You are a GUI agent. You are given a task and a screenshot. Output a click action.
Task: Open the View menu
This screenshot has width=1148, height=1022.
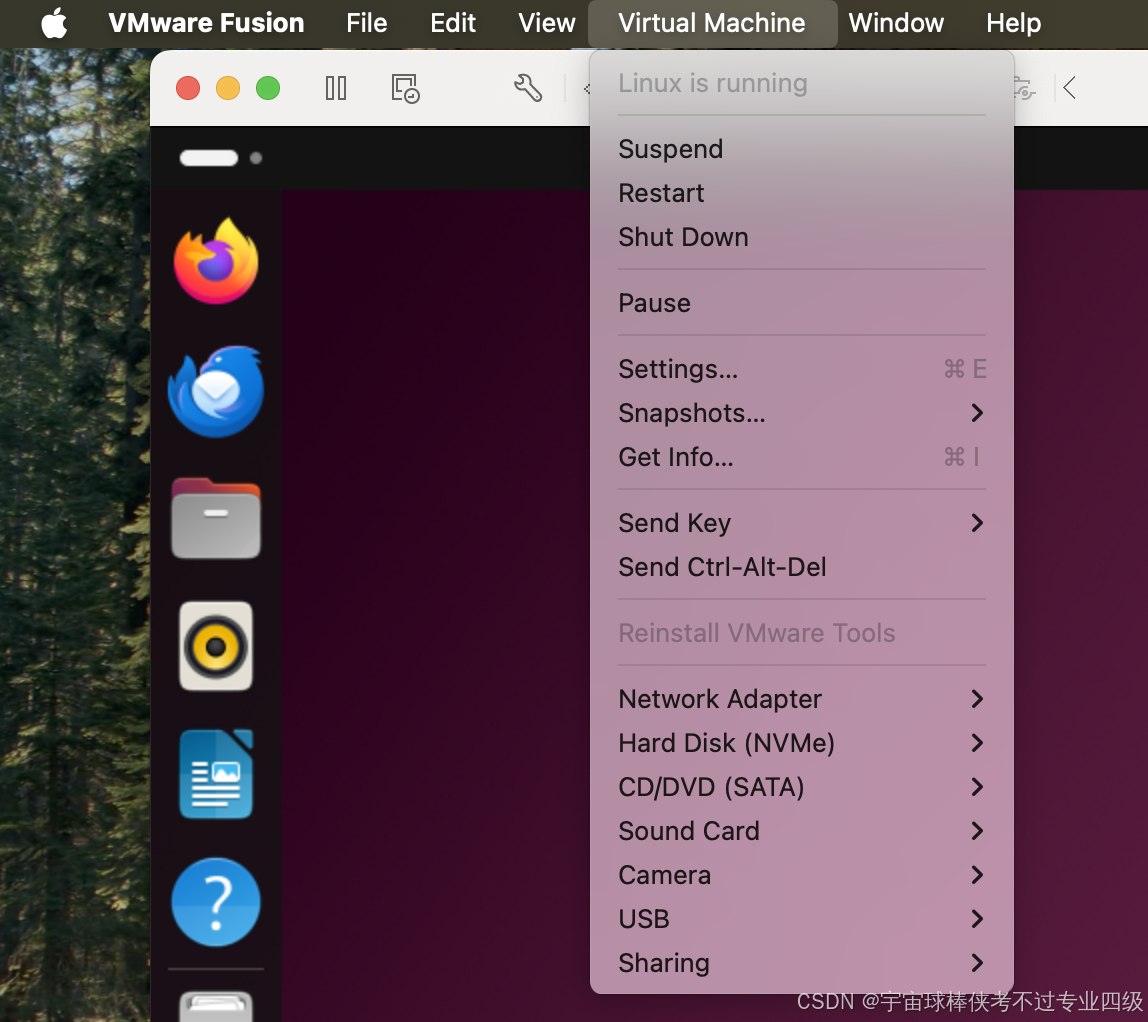pos(546,23)
